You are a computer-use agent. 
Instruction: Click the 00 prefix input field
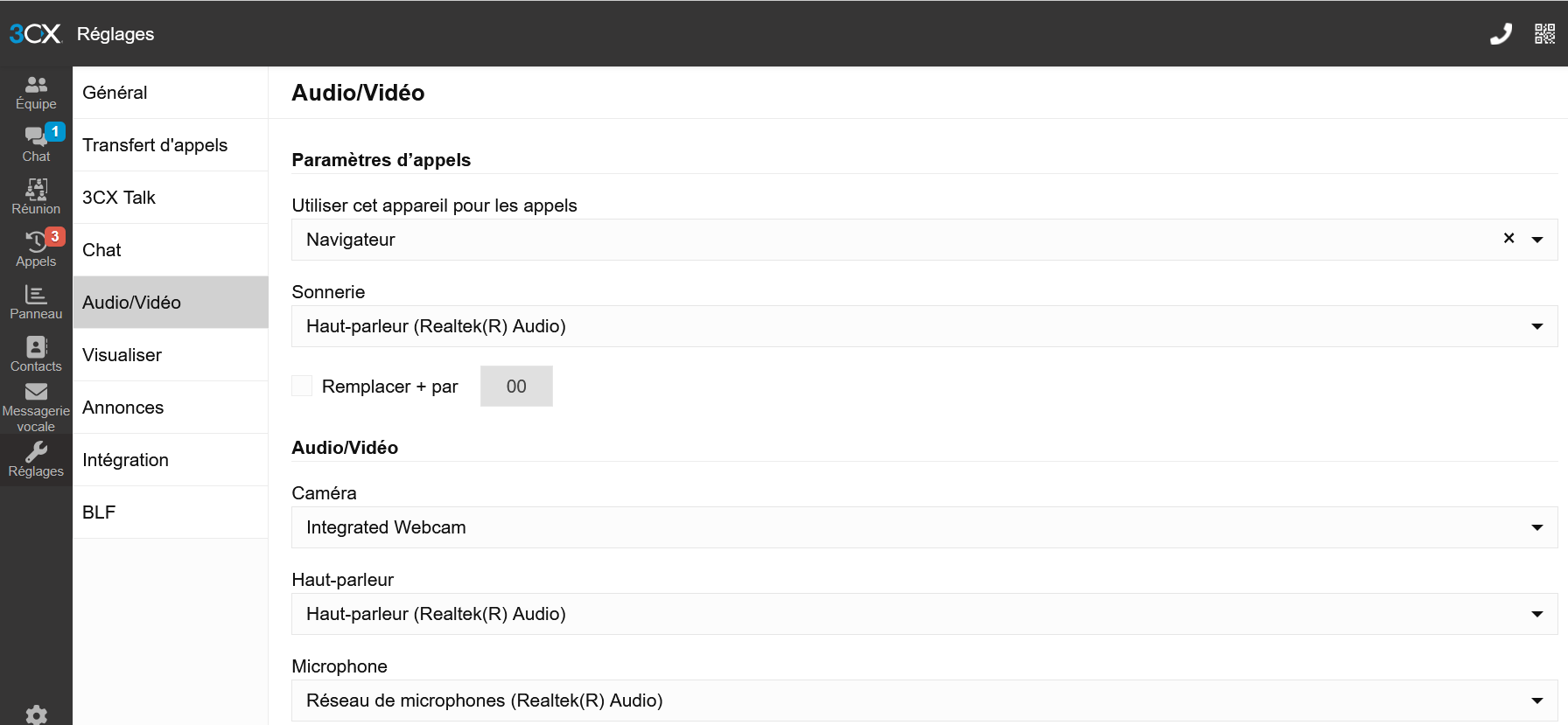(x=516, y=387)
